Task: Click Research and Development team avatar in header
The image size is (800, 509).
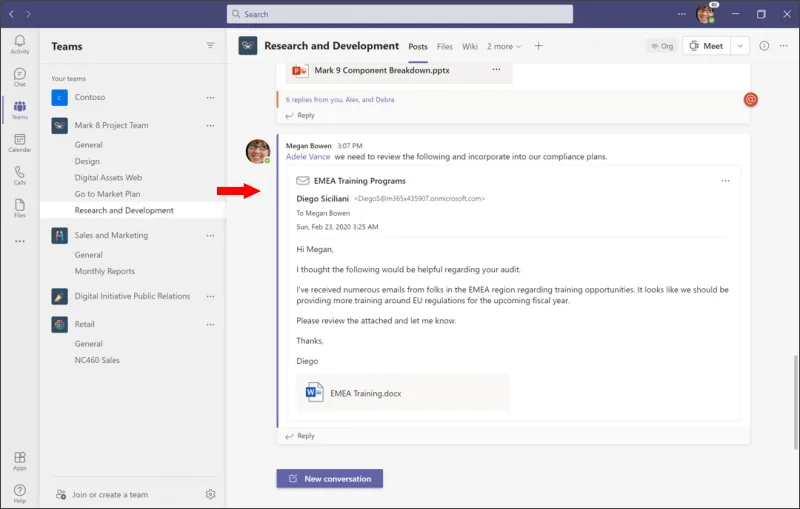Action: pyautogui.click(x=247, y=46)
